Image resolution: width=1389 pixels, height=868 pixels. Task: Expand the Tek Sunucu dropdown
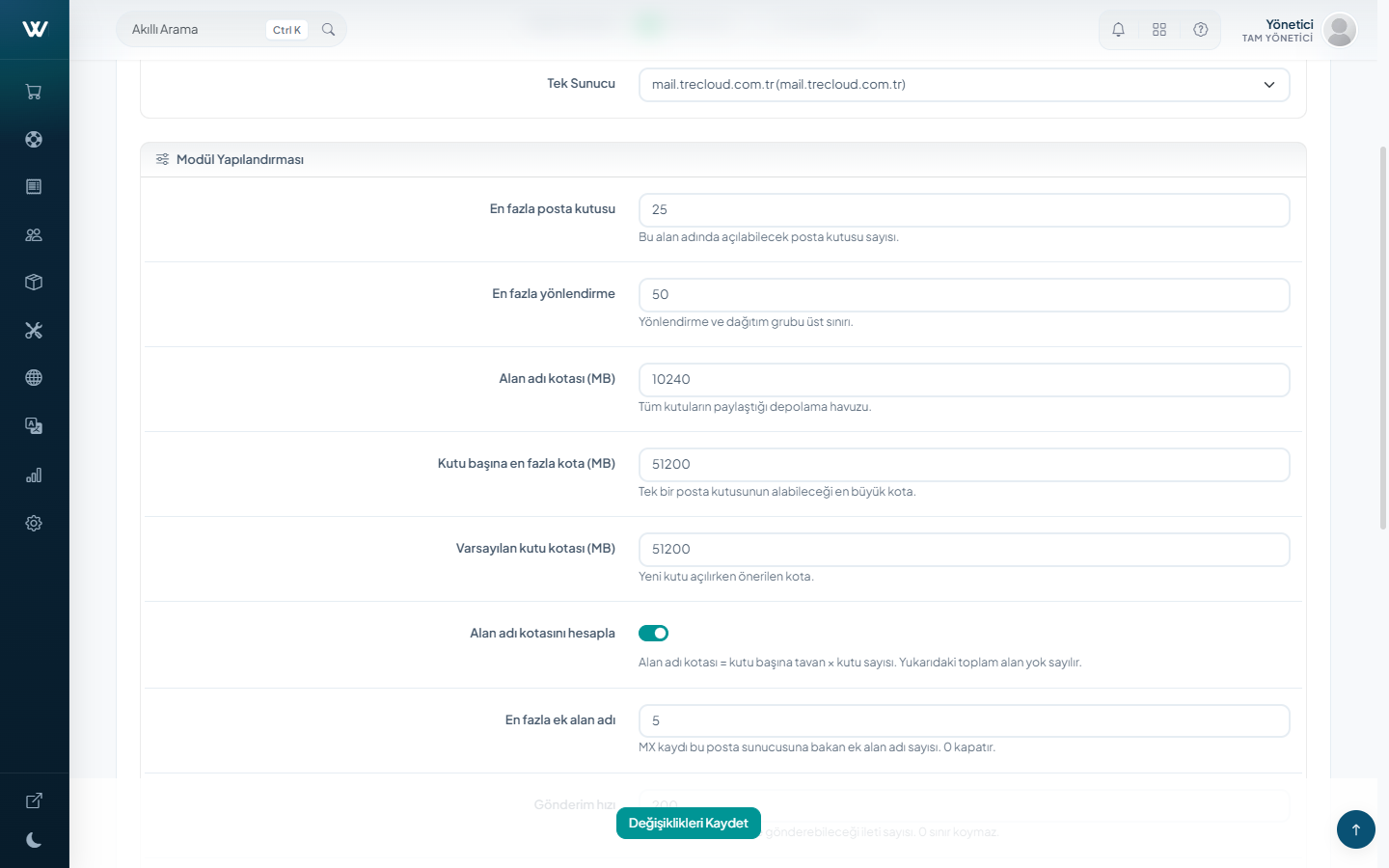tap(964, 85)
